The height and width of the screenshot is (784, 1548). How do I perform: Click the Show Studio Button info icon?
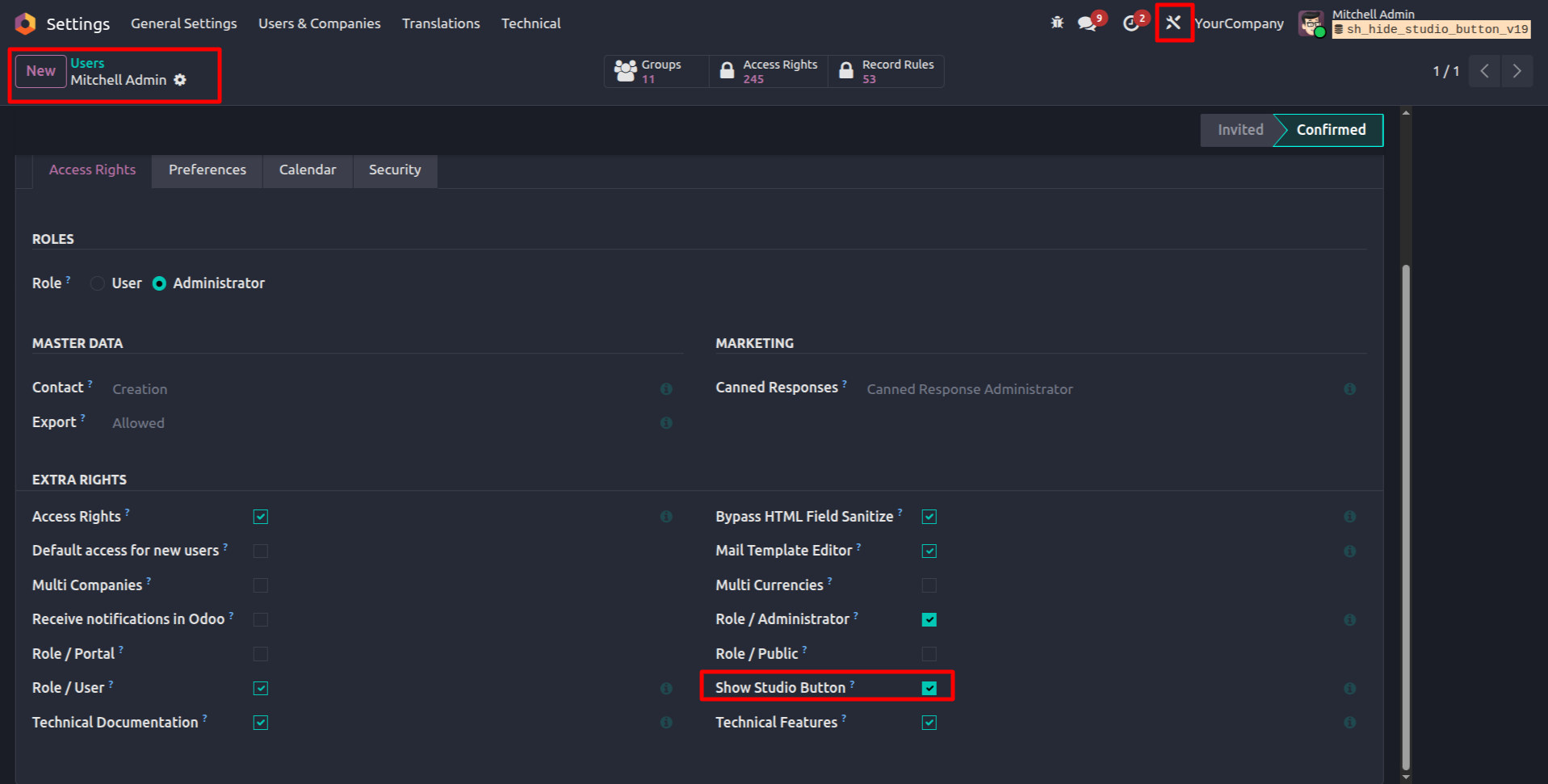(x=1349, y=689)
